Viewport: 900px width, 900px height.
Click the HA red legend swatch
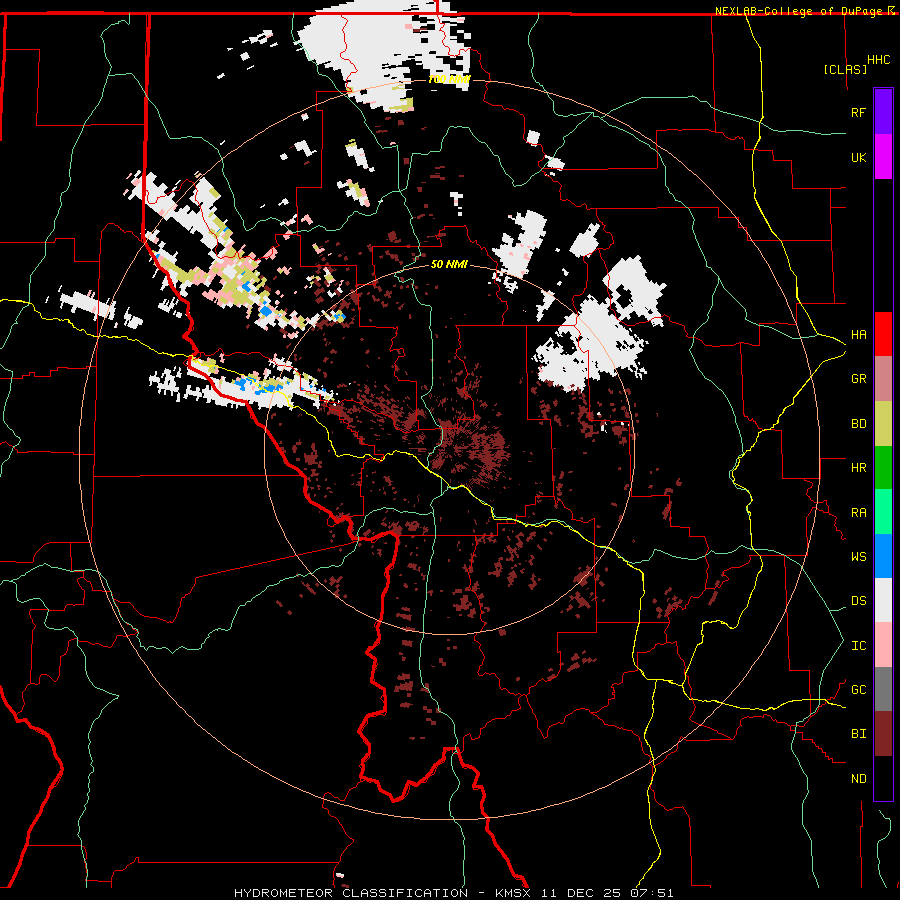point(883,334)
